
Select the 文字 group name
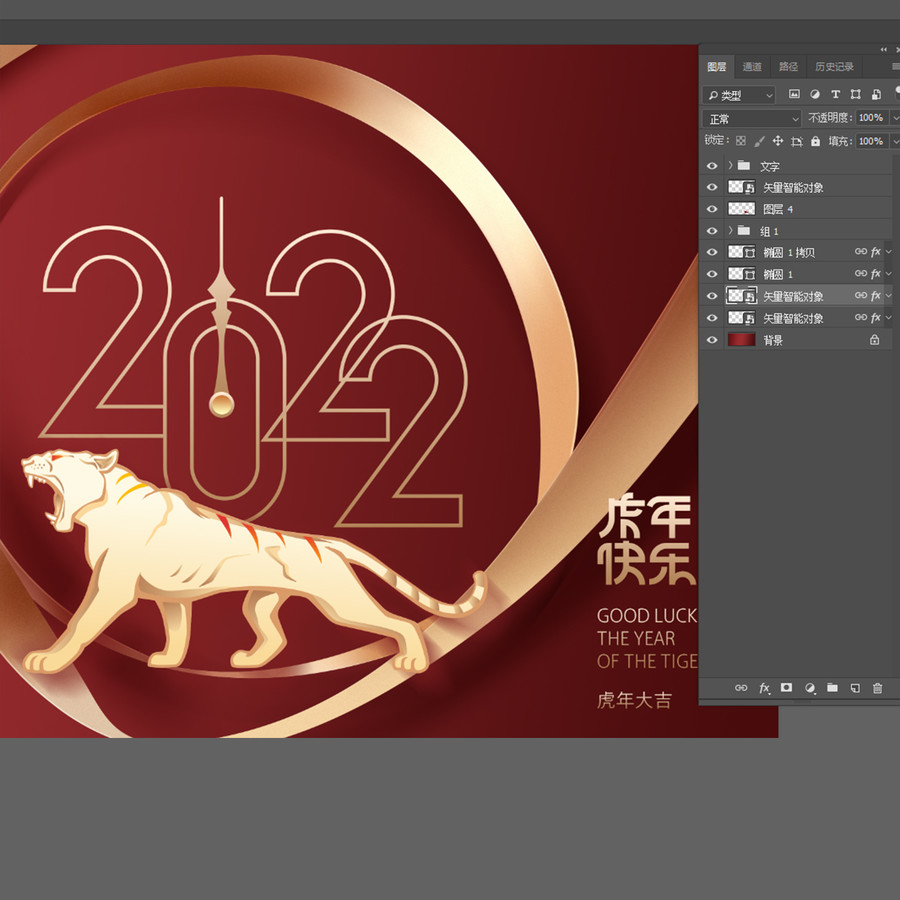(x=770, y=166)
